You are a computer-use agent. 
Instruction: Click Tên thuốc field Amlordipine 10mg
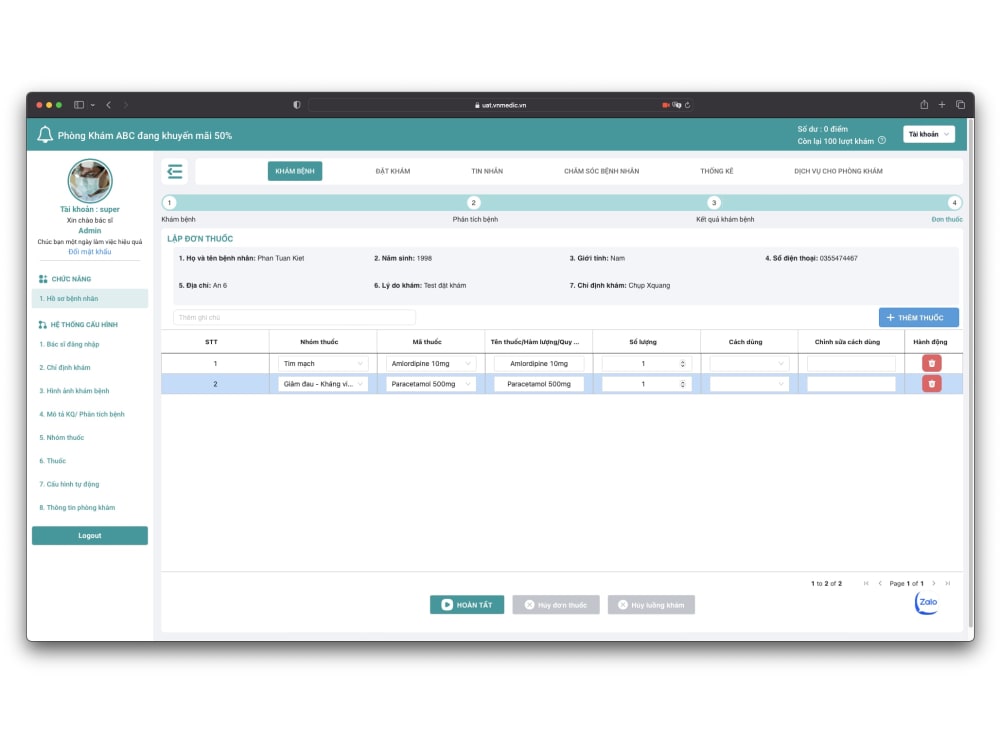tap(539, 364)
